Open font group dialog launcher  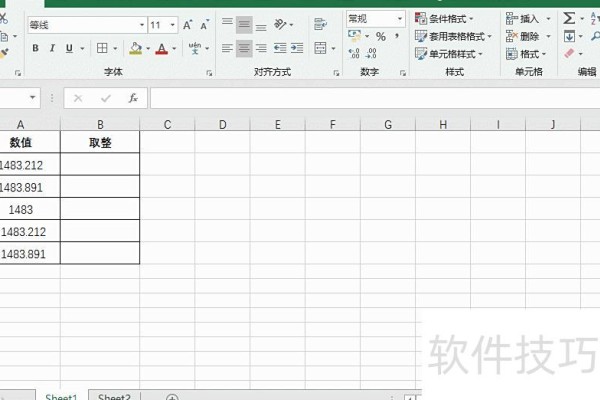[209, 73]
